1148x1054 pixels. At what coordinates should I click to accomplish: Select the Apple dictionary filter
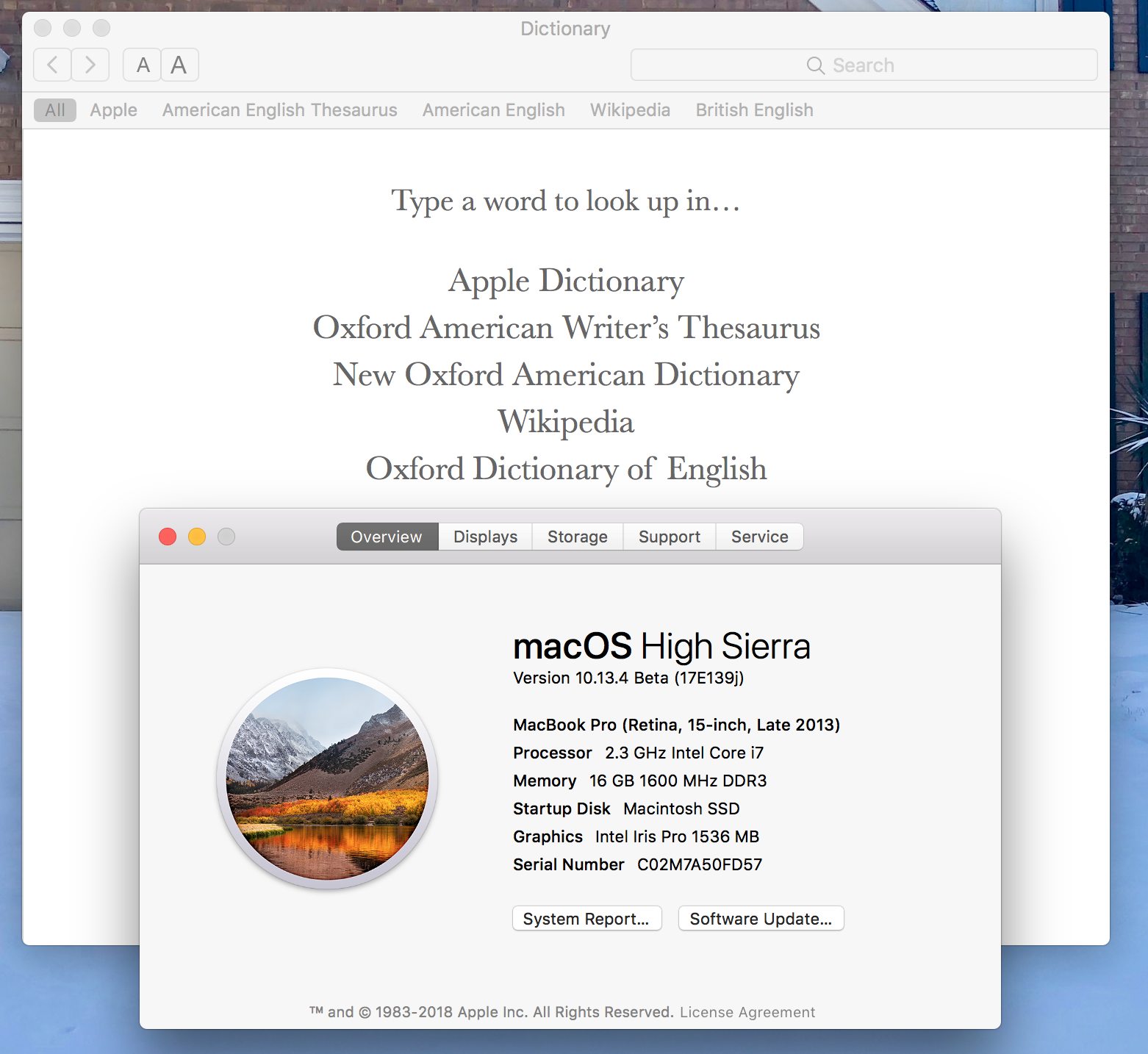114,110
